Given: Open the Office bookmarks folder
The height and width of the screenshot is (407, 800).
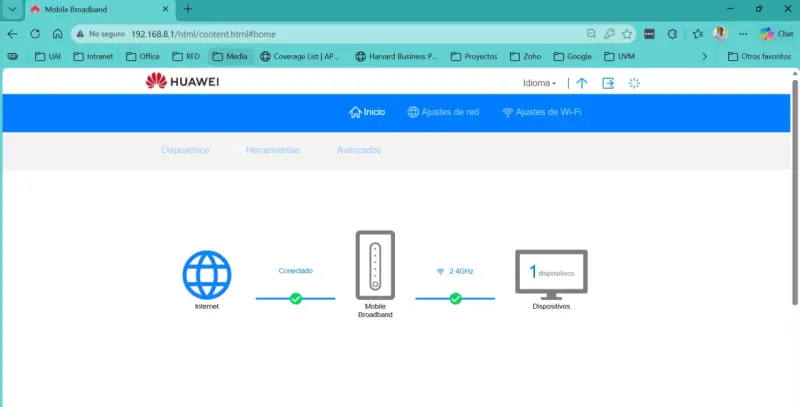Looking at the screenshot, I should pos(143,56).
